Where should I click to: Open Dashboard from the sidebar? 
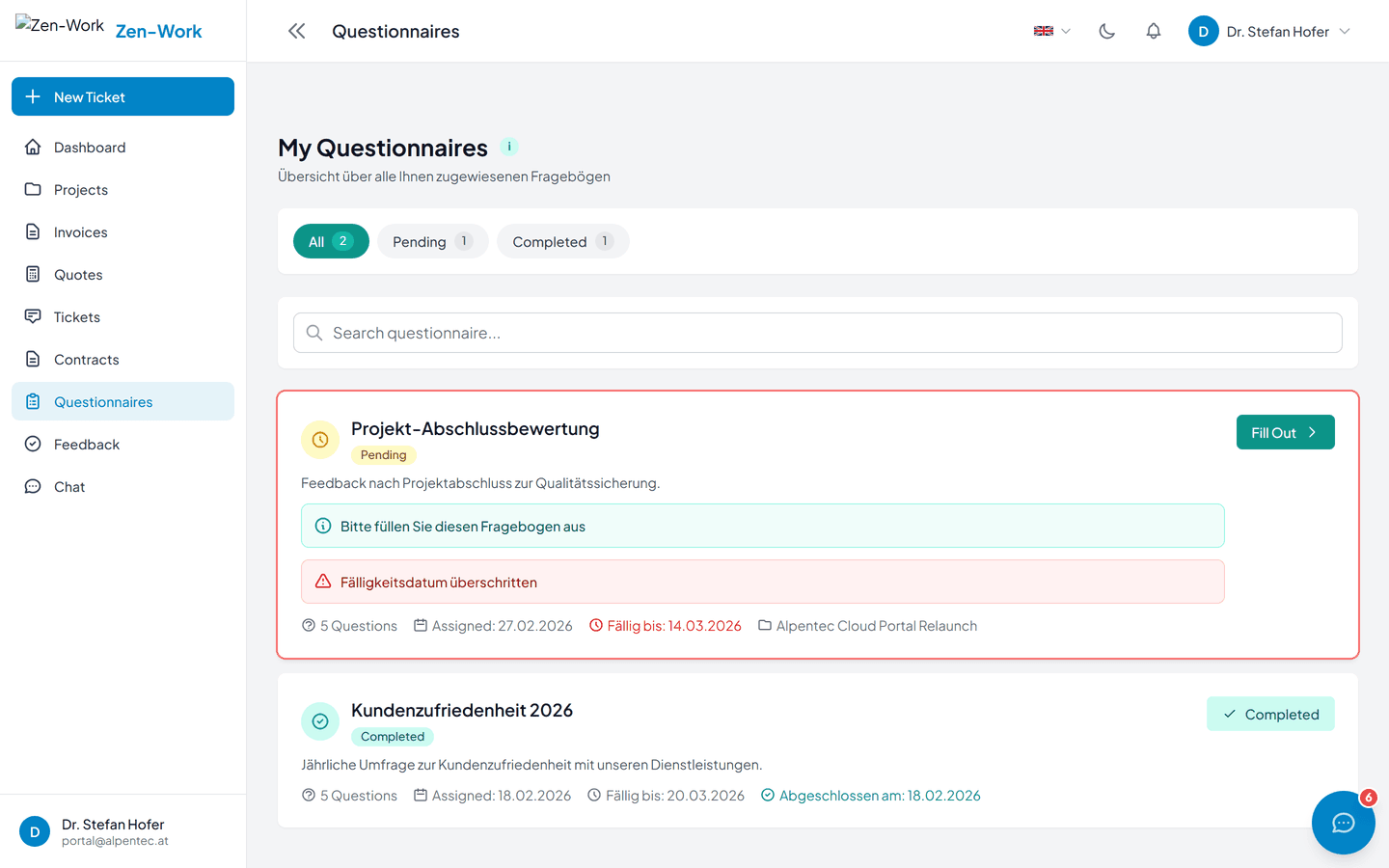123,148
